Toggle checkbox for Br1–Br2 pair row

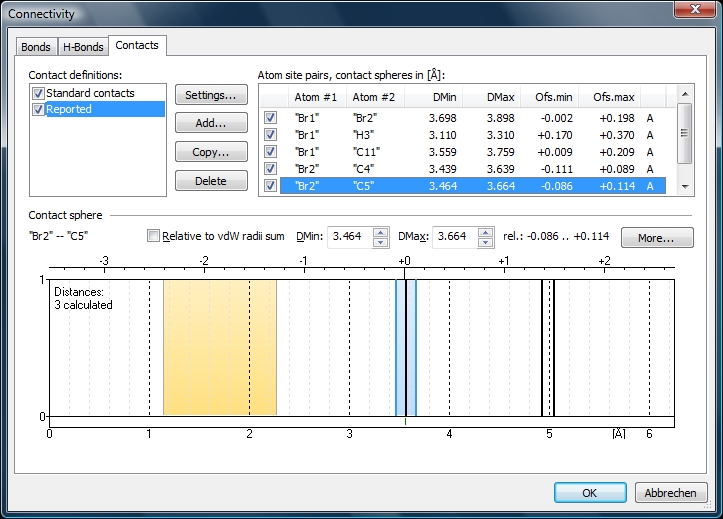[x=270, y=117]
